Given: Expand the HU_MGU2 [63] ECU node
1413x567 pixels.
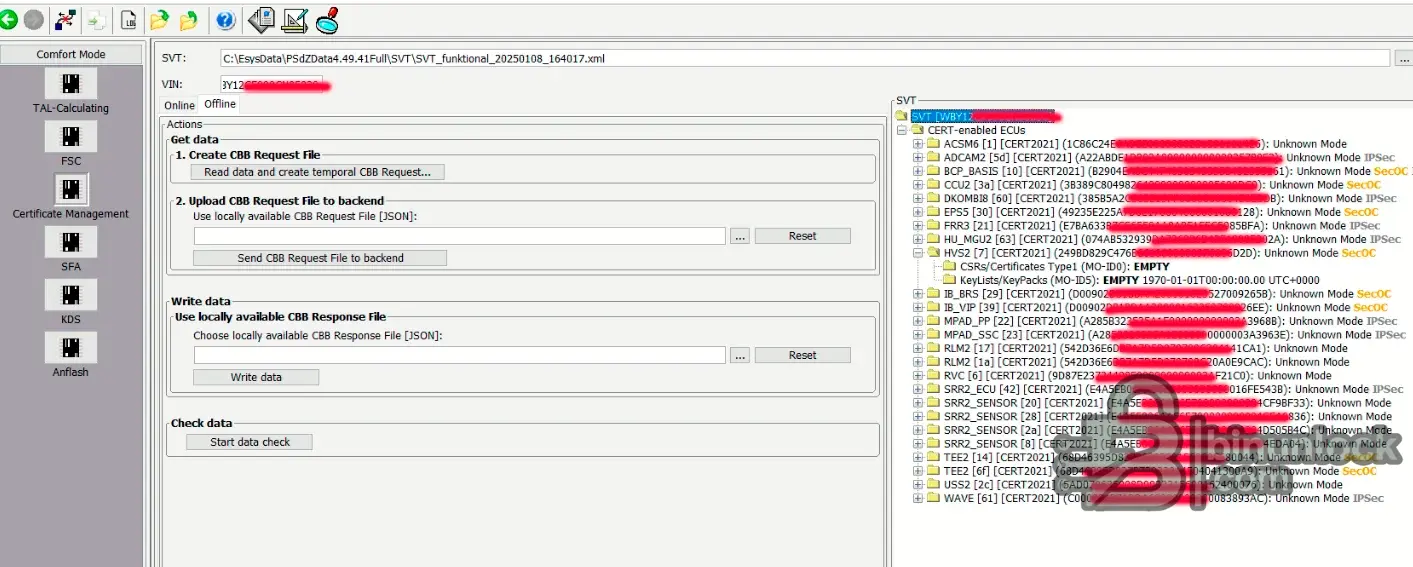Looking at the screenshot, I should click(918, 240).
